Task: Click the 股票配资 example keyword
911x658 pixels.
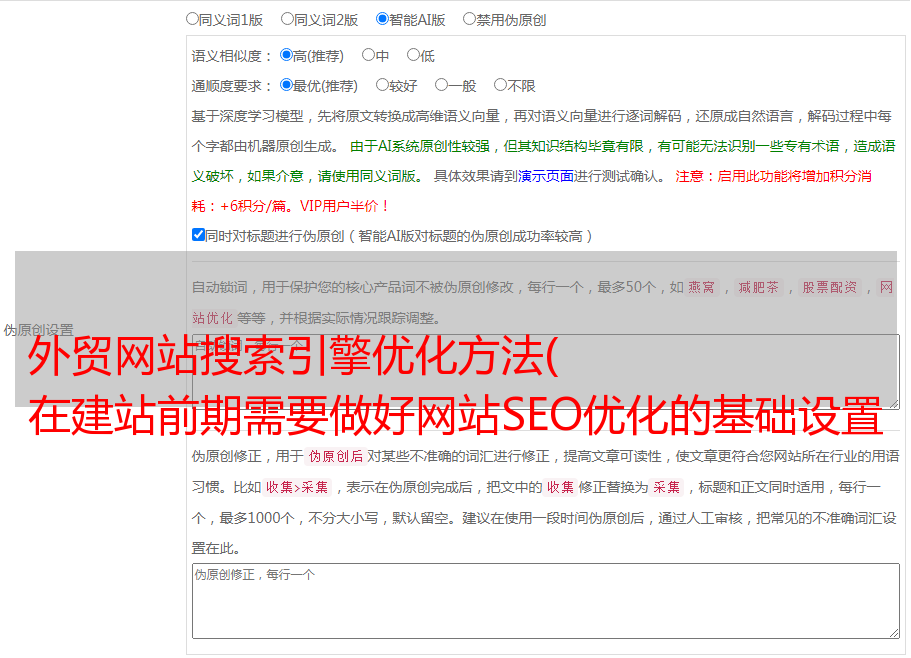Action: click(x=830, y=287)
